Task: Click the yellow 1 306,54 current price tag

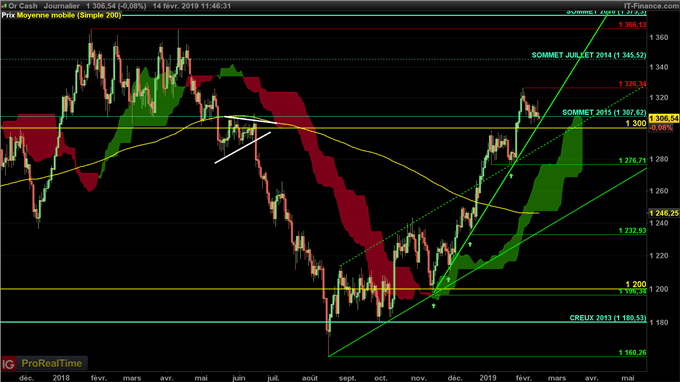Action: 664,118
